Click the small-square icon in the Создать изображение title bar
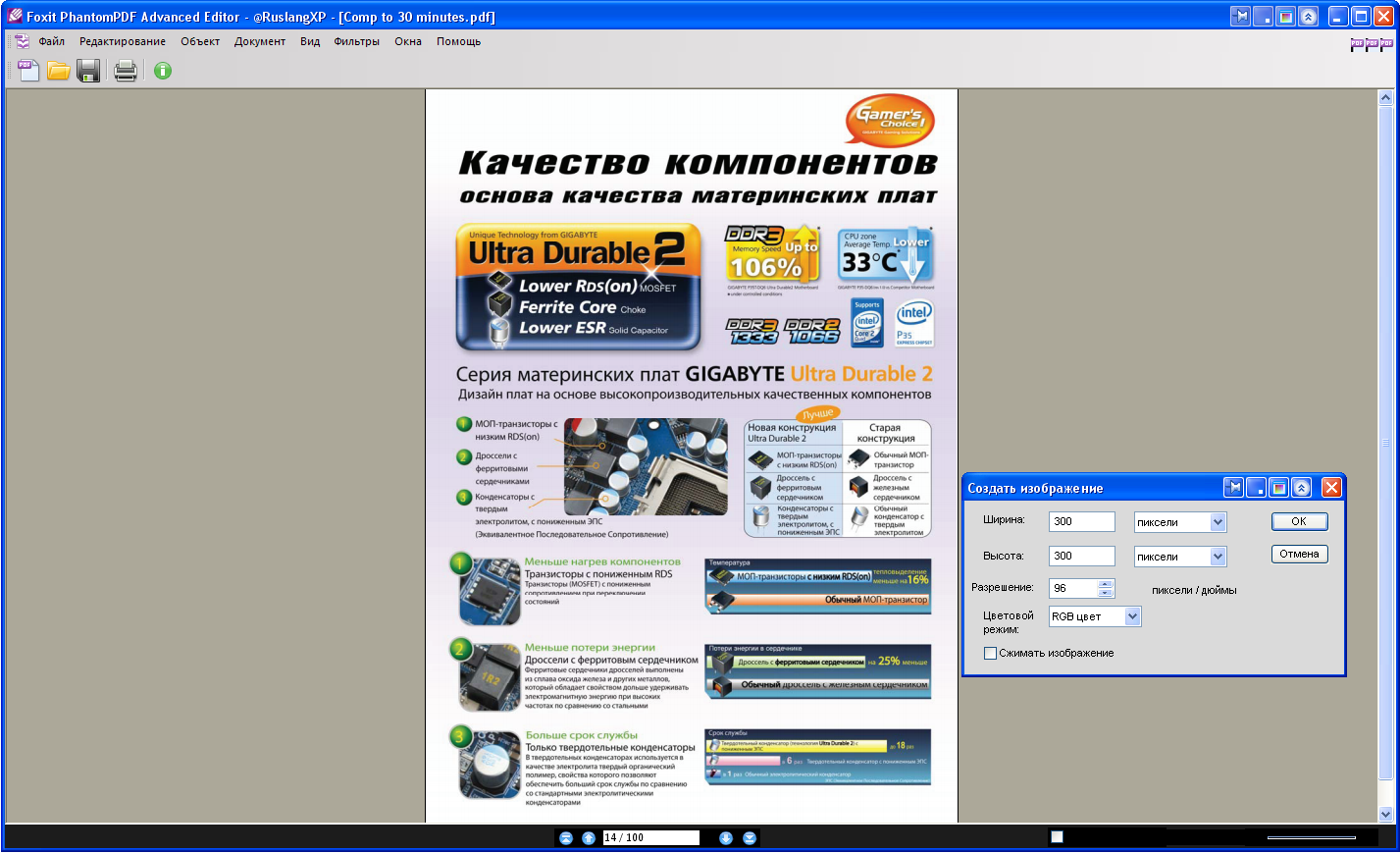Image resolution: width=1400 pixels, height=853 pixels. 1257,487
